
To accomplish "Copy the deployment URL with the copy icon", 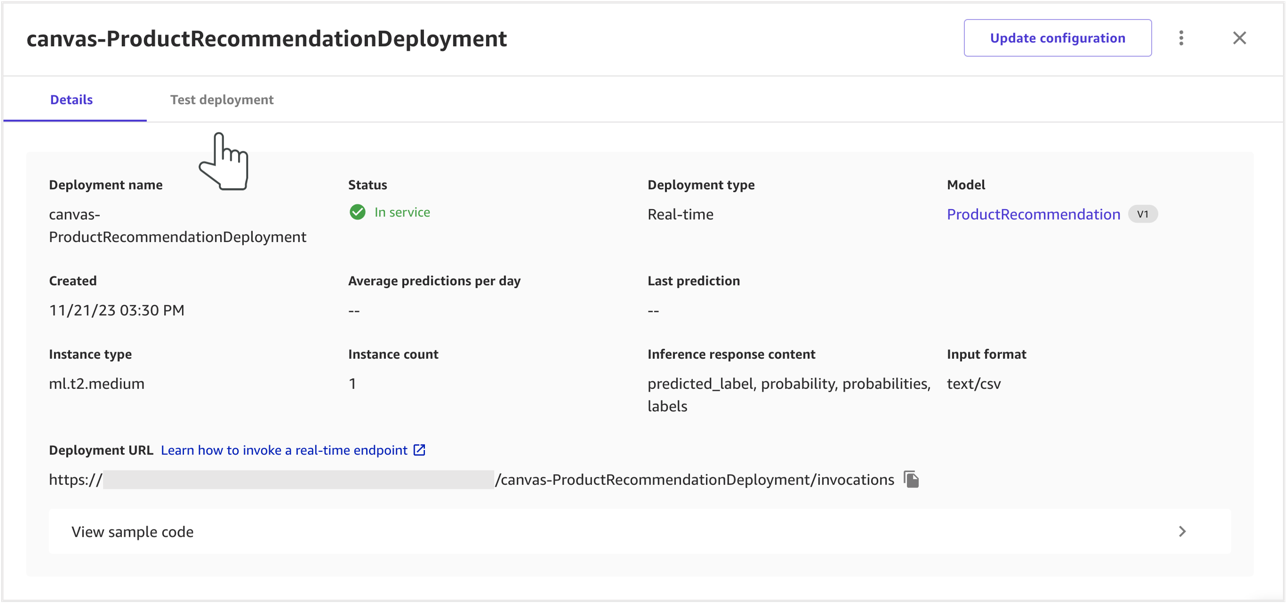I will click(x=911, y=480).
